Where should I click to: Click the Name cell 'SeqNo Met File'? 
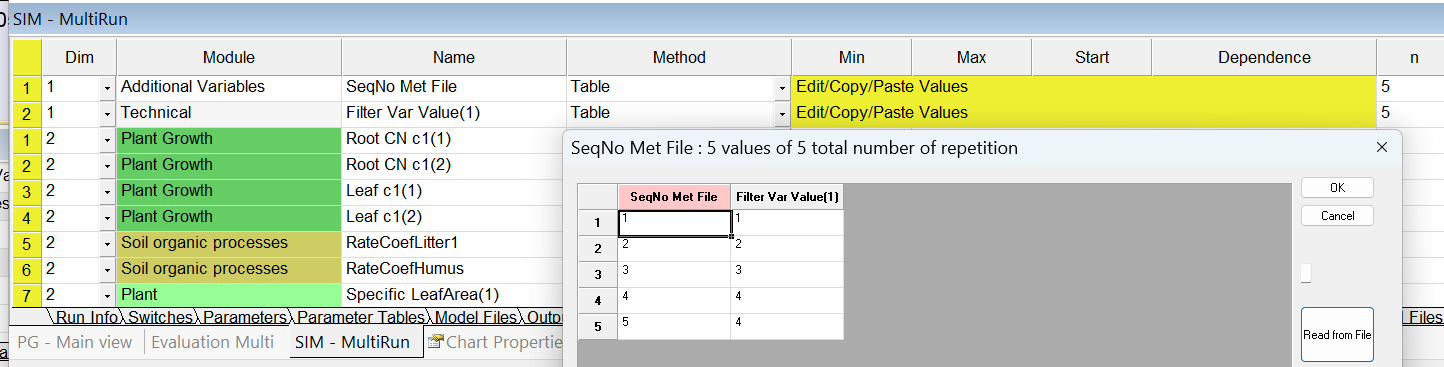pos(454,87)
